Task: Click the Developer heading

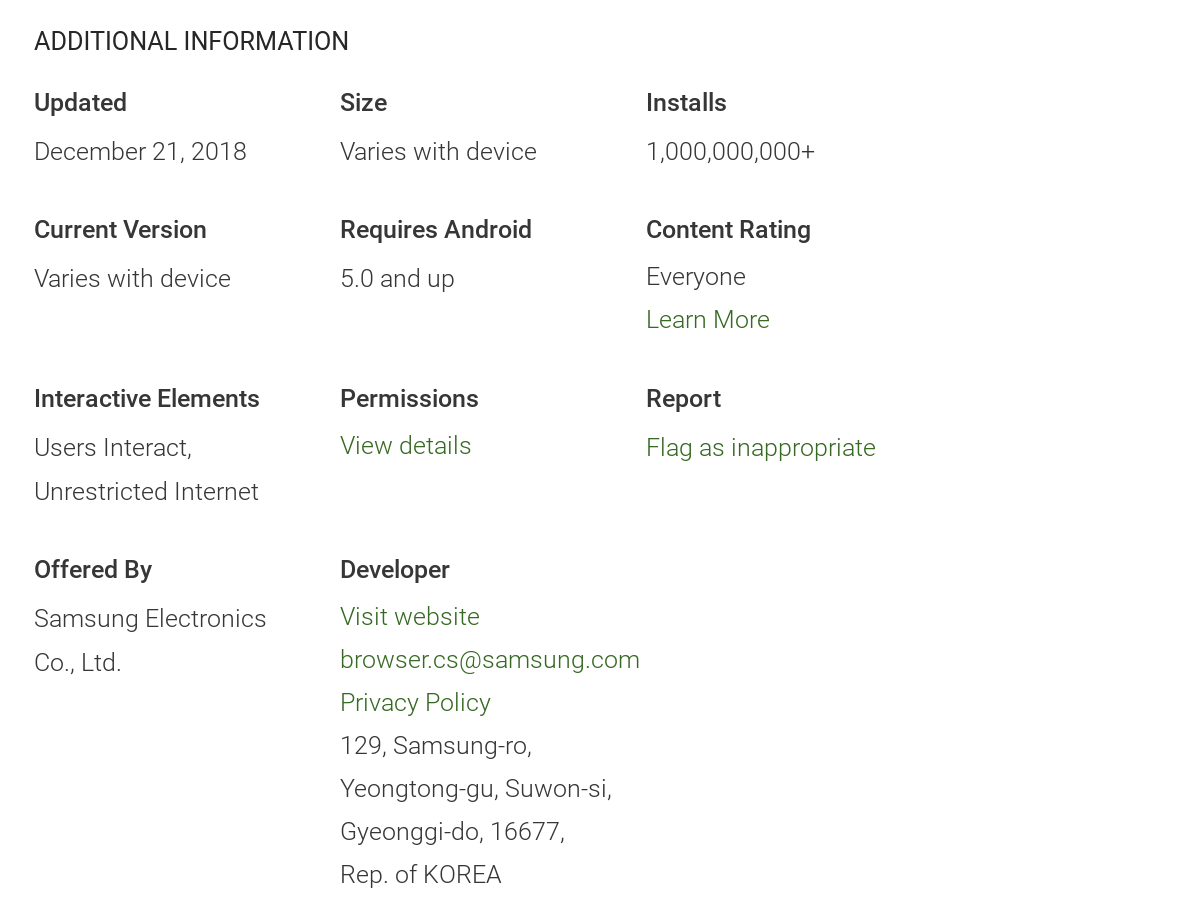Action: coord(394,570)
